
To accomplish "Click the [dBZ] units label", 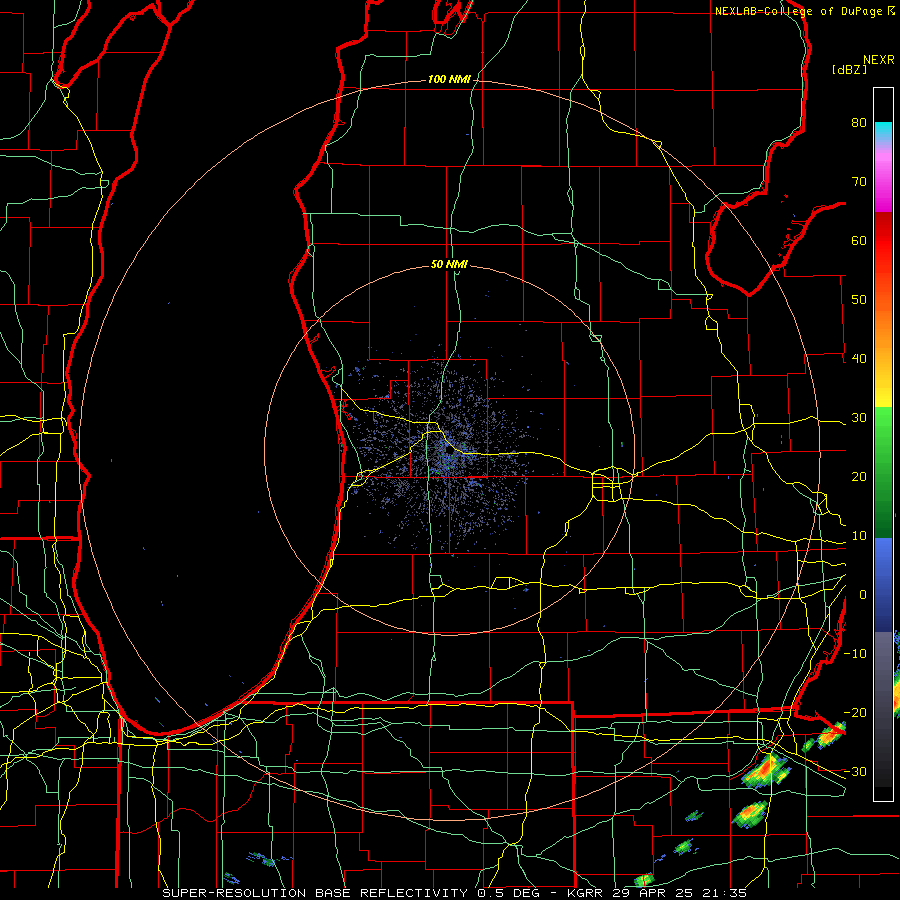I will click(850, 70).
